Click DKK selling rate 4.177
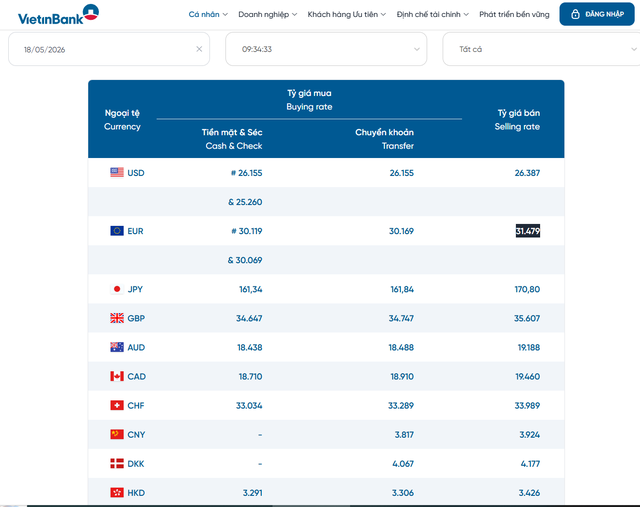 (530, 464)
